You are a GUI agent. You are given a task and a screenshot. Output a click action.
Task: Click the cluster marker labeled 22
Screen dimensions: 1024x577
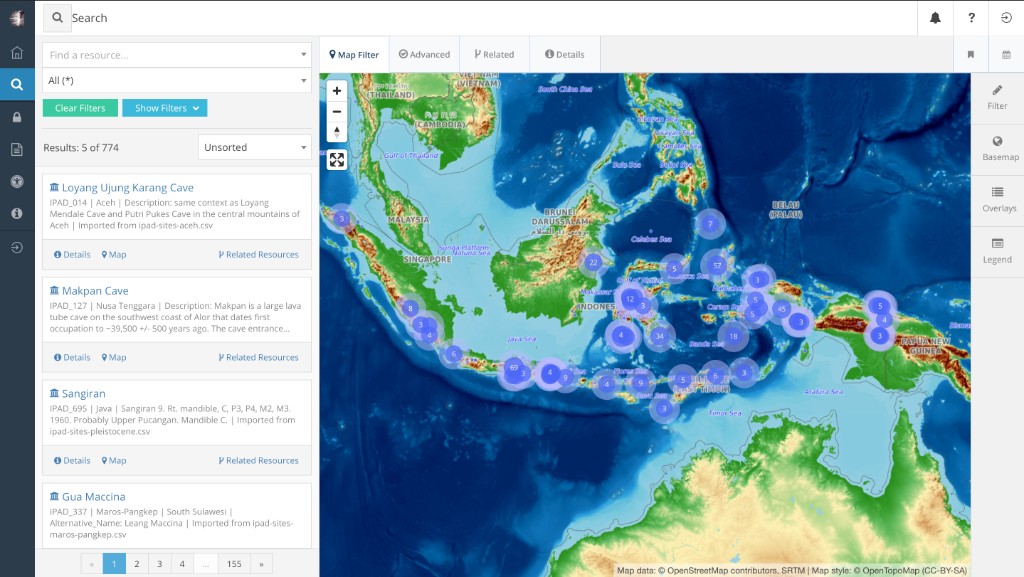click(593, 262)
